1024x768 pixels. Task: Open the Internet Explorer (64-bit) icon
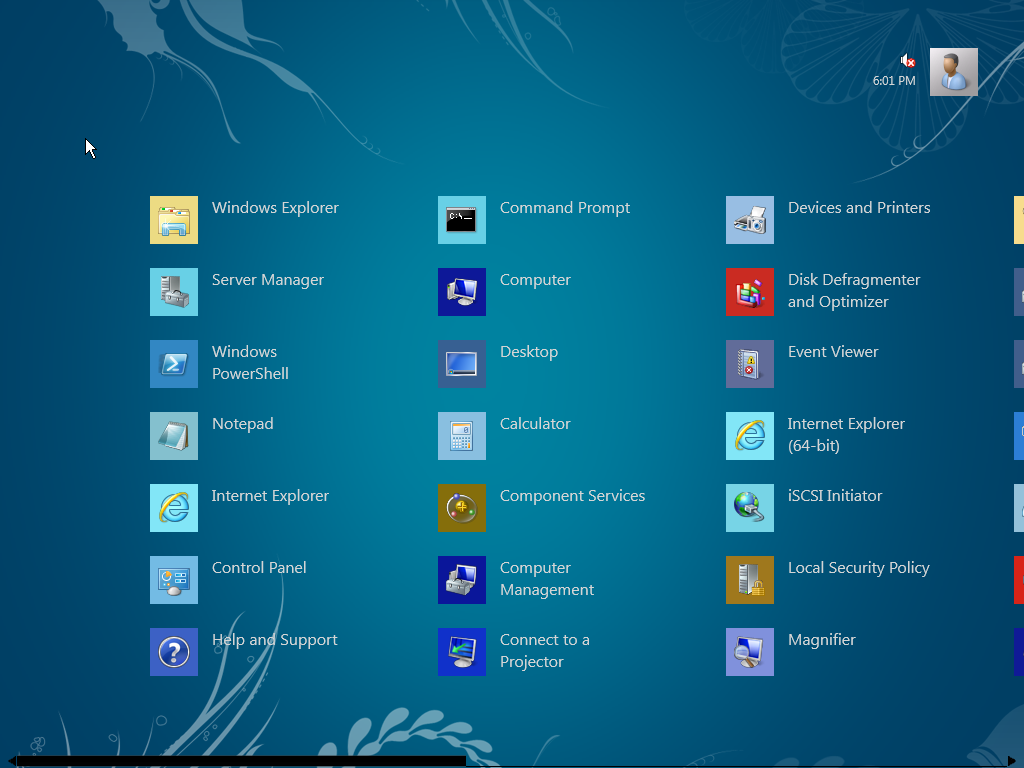[x=750, y=436]
